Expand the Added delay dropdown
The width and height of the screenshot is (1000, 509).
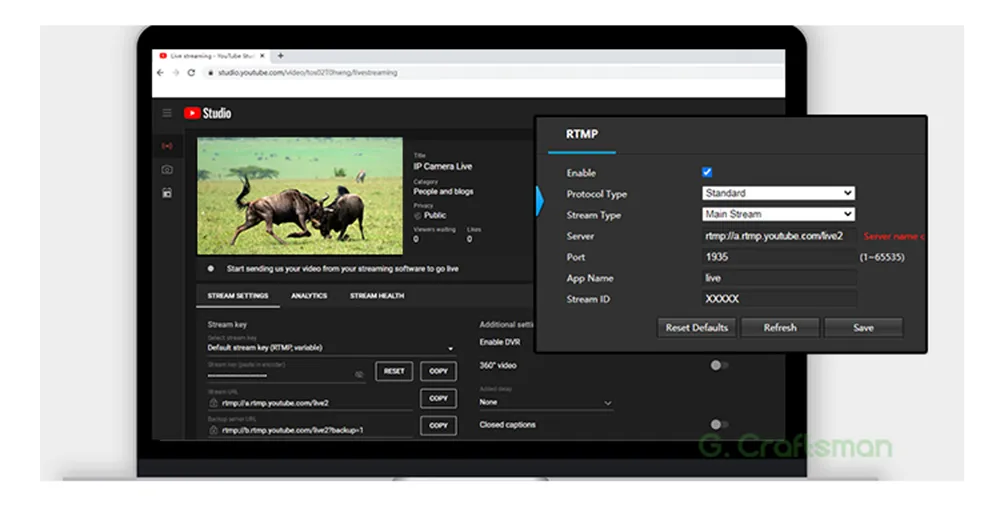coord(546,402)
